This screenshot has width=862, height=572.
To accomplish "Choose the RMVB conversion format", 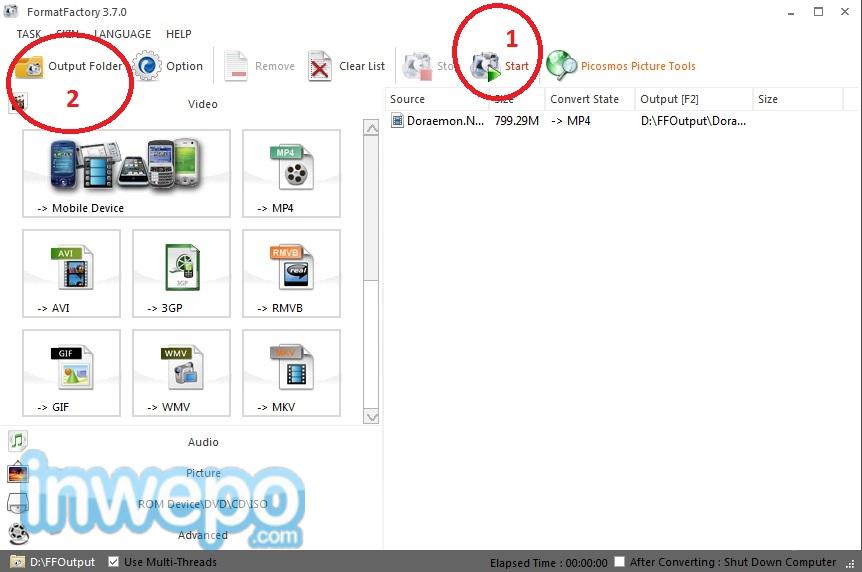I will point(291,273).
